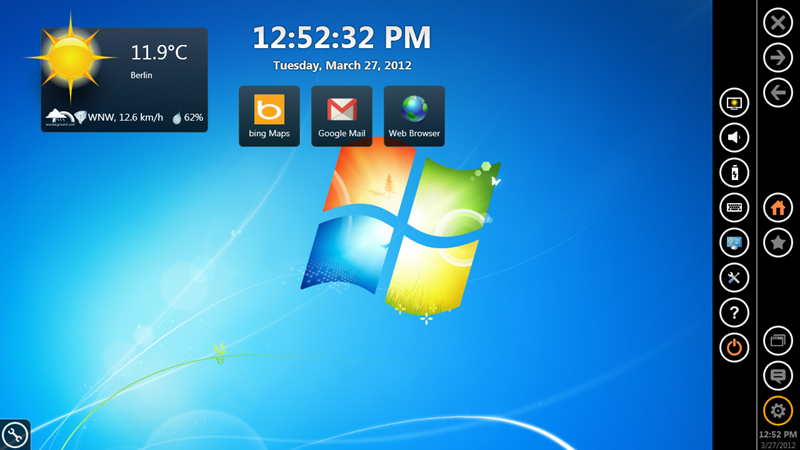
Task: Open the tools wrench-screwdriver icon
Action: [734, 278]
